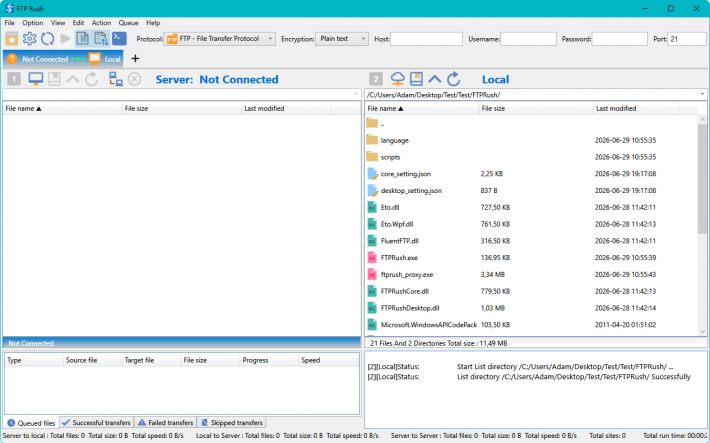Open the Encryption dropdown
This screenshot has height=443, width=710.
pyautogui.click(x=342, y=39)
